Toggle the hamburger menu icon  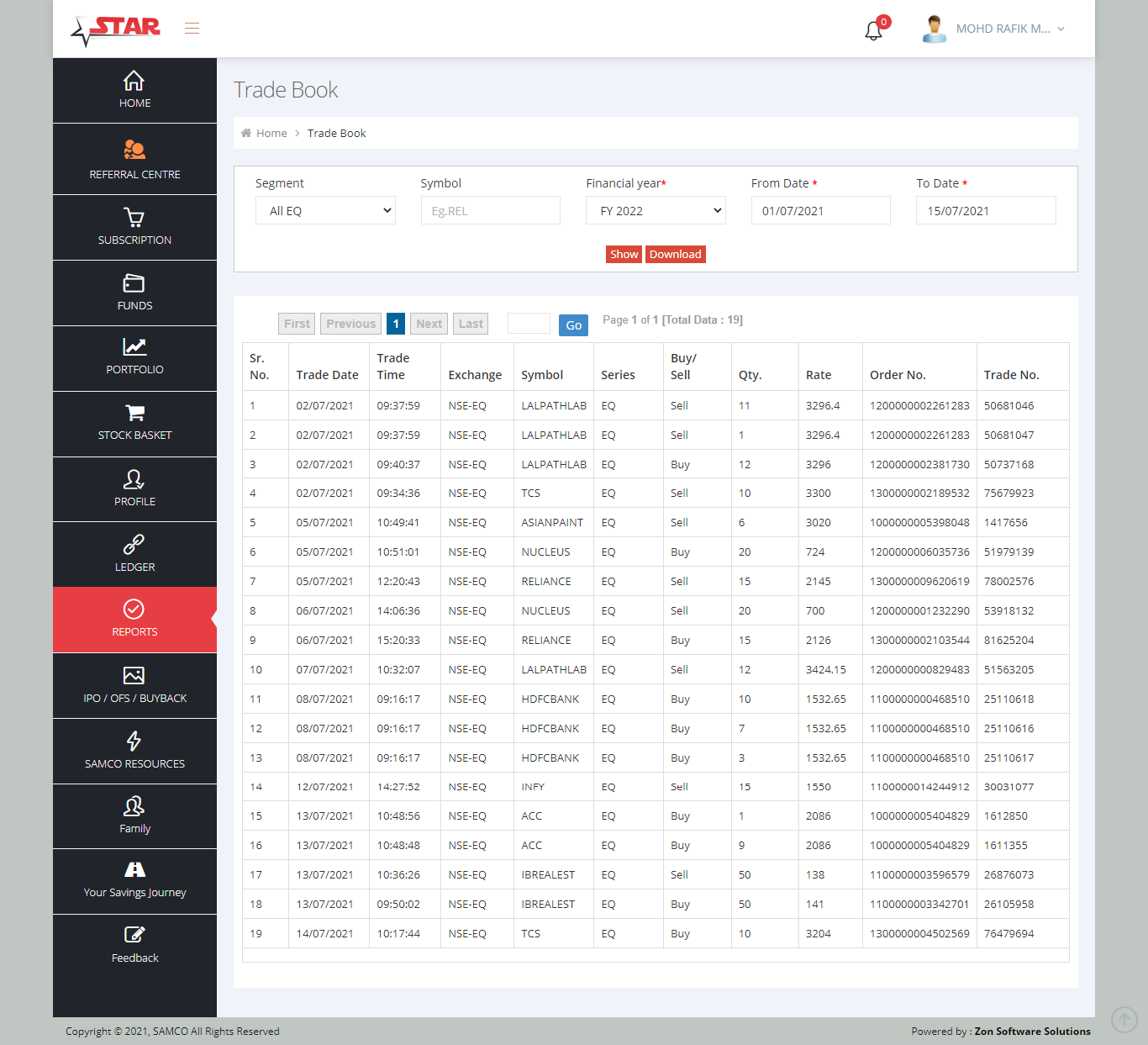[192, 29]
